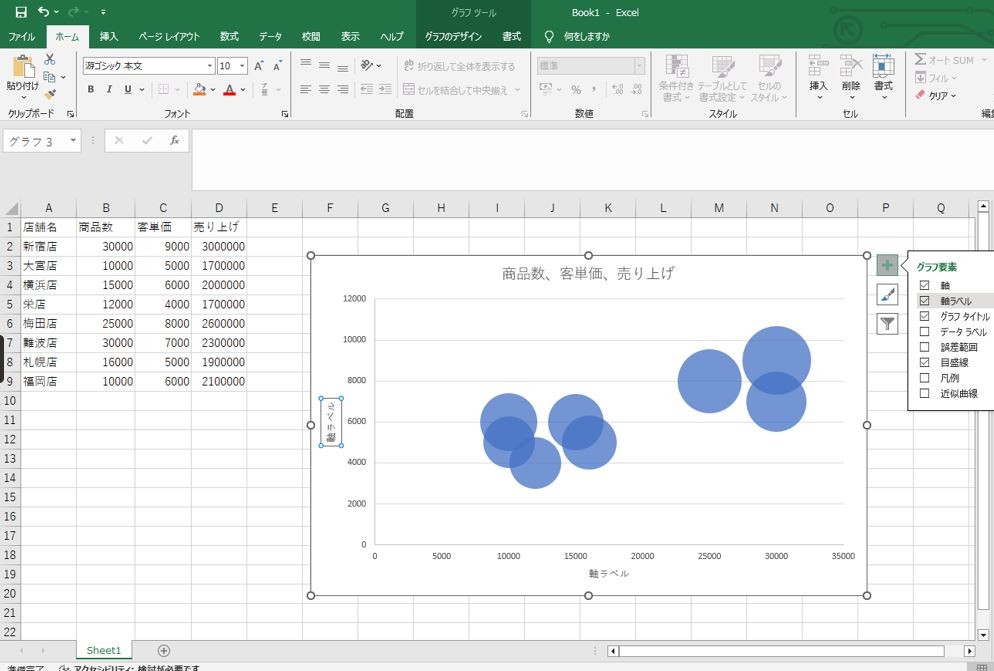
Task: Open the Chart Filters funnel icon
Action: (x=887, y=324)
